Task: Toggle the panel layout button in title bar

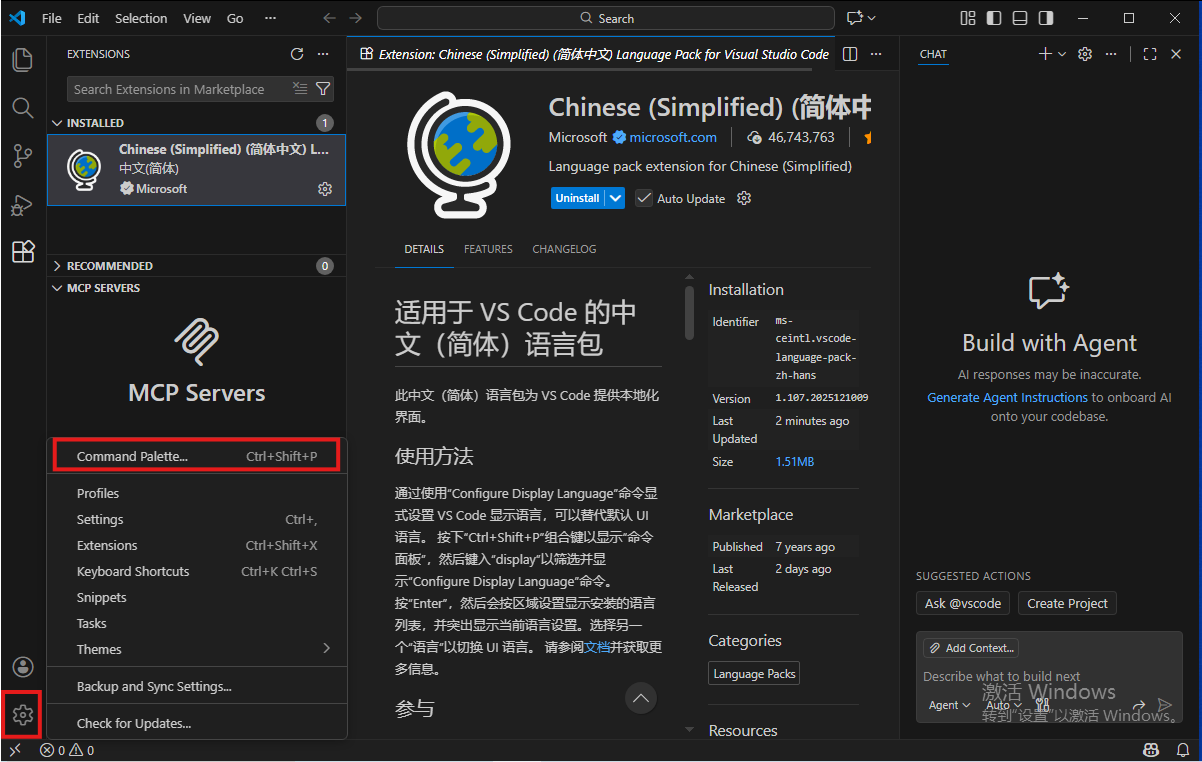Action: pos(1019,18)
